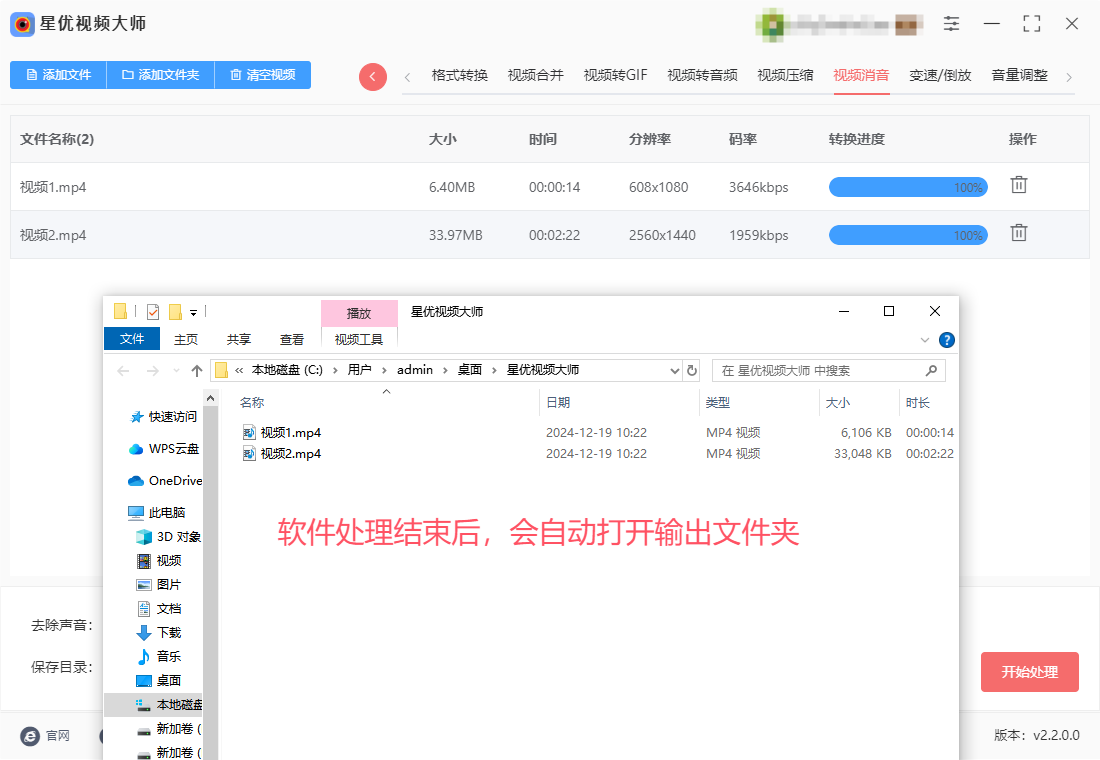Open the 视频 library in Explorer sidebar
This screenshot has width=1100, height=760.
(x=159, y=561)
